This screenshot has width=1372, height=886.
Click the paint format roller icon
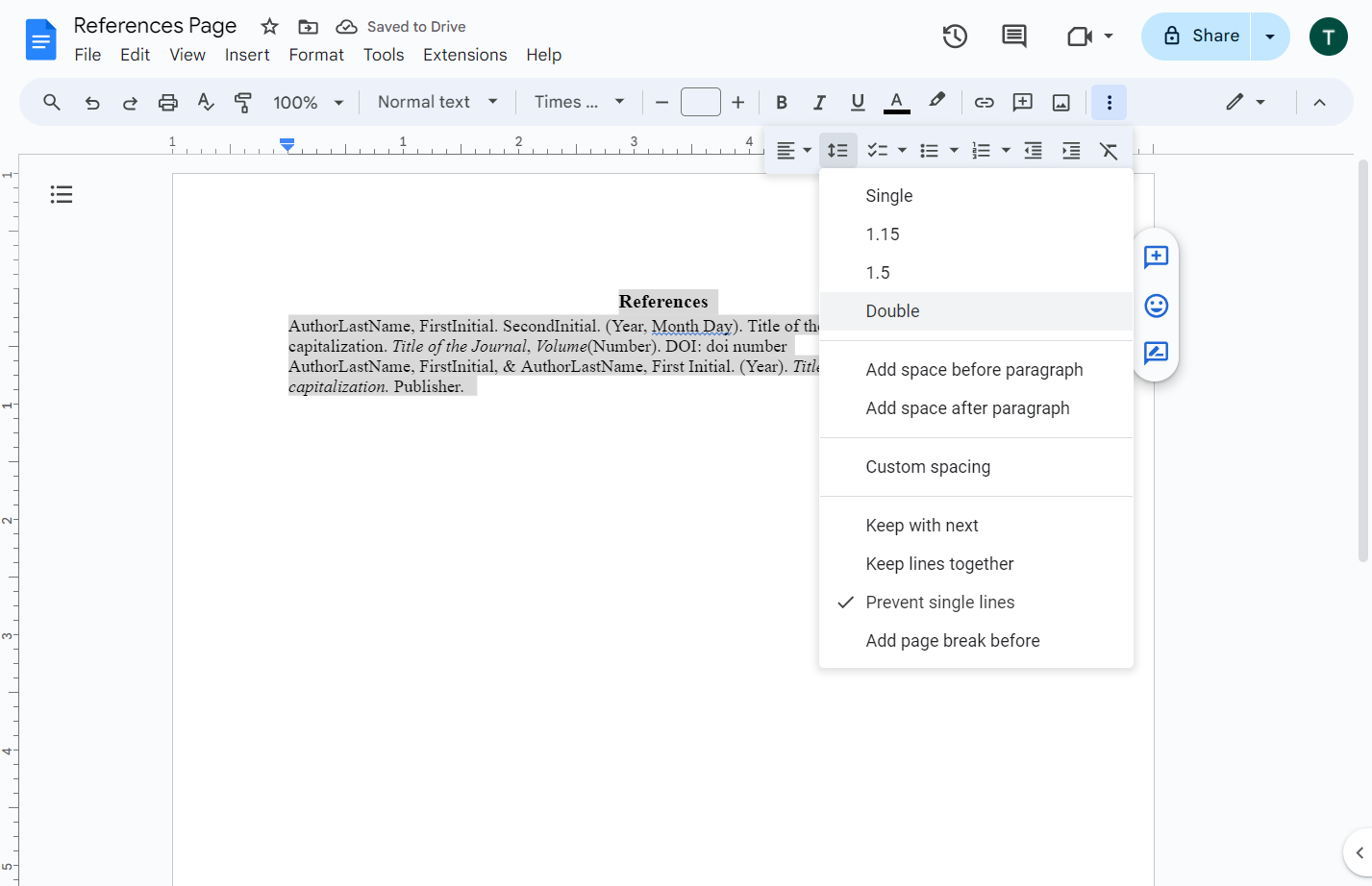point(243,102)
